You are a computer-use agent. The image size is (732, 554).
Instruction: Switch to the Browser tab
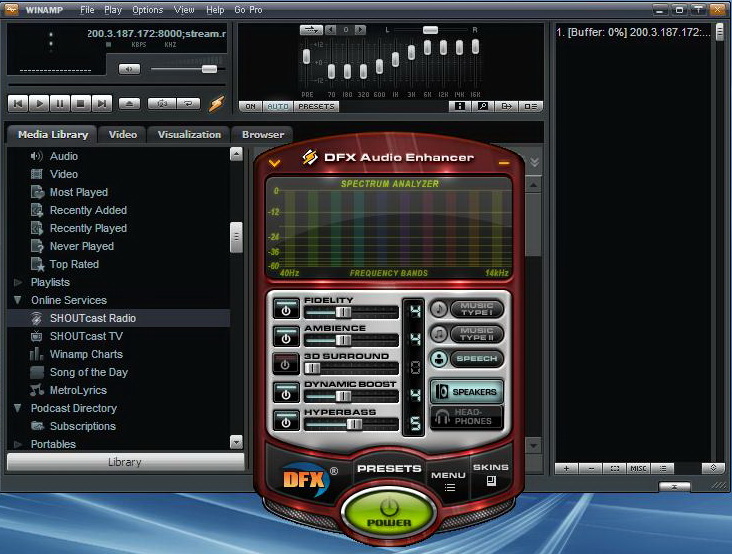(x=263, y=134)
